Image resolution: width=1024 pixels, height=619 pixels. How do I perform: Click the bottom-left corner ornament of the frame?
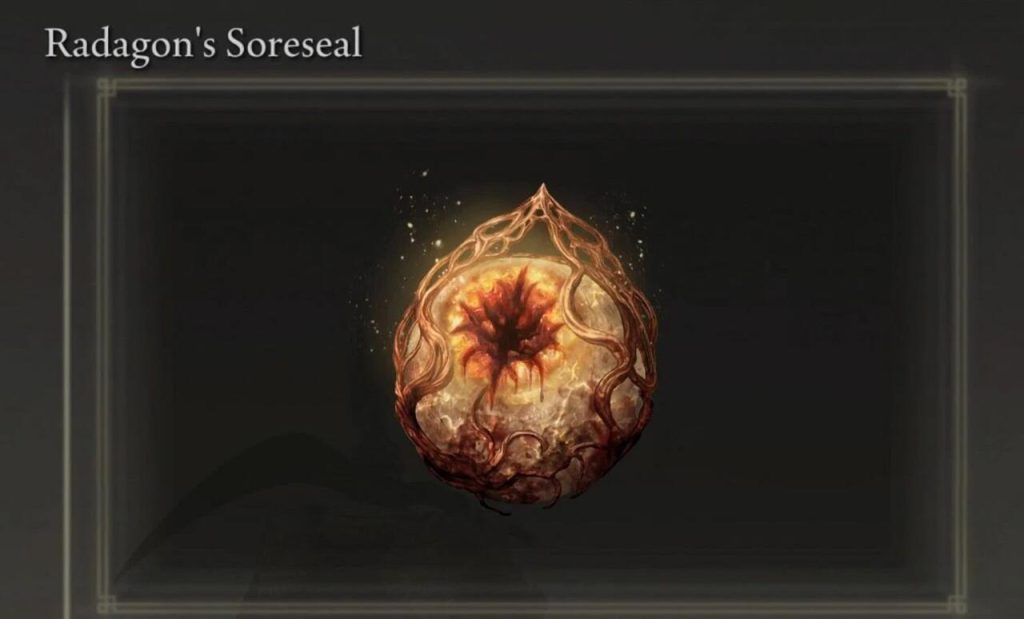click(x=106, y=604)
